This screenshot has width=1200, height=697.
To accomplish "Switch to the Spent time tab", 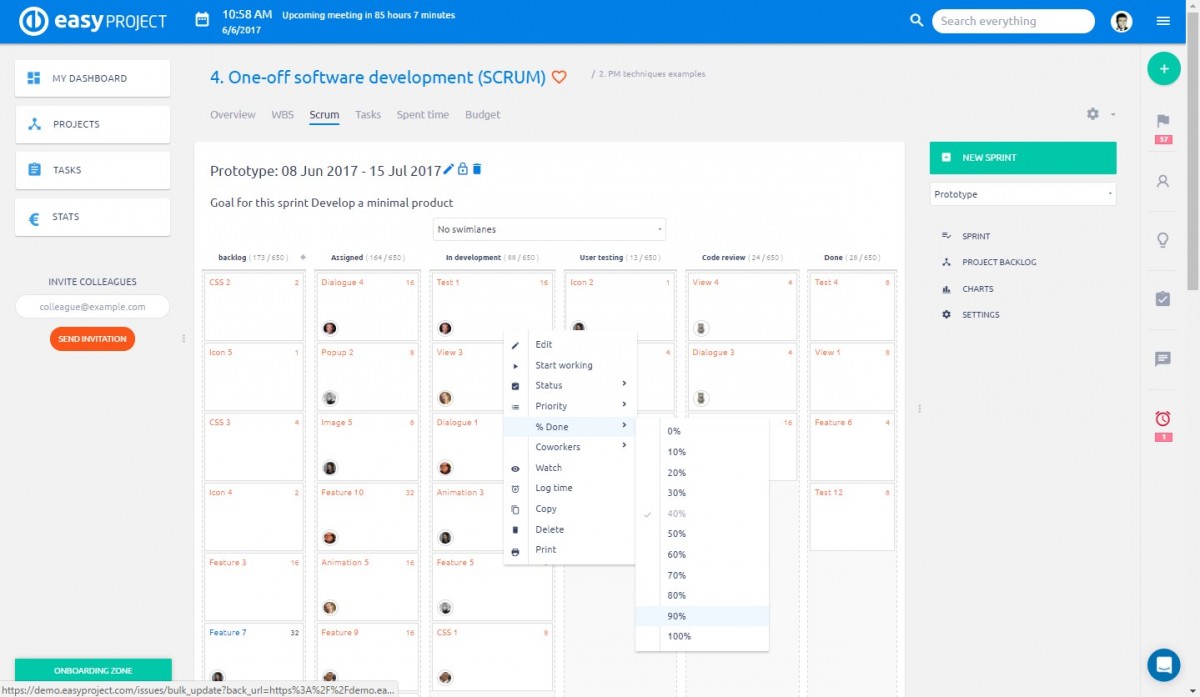I will click(422, 114).
